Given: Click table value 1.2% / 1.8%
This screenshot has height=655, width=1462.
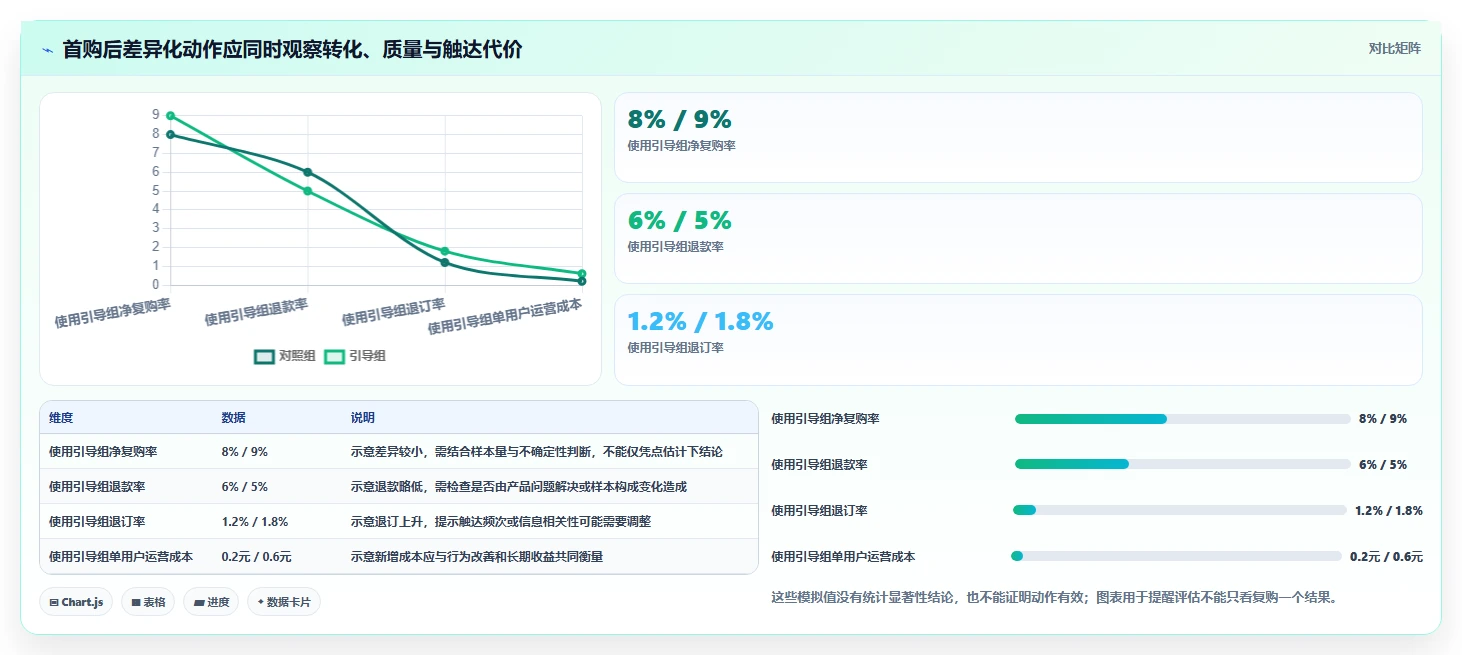Looking at the screenshot, I should [254, 522].
